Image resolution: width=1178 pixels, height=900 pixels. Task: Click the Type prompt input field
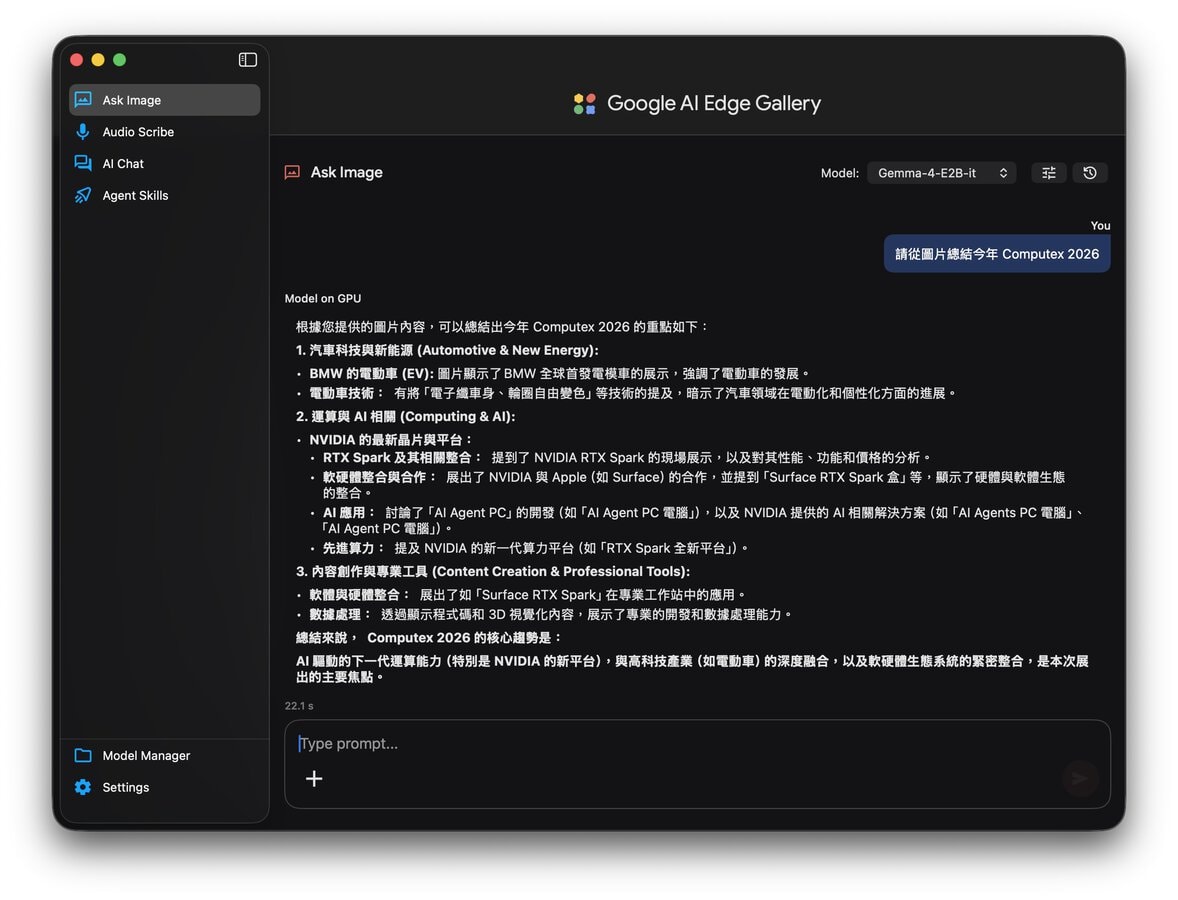click(697, 764)
